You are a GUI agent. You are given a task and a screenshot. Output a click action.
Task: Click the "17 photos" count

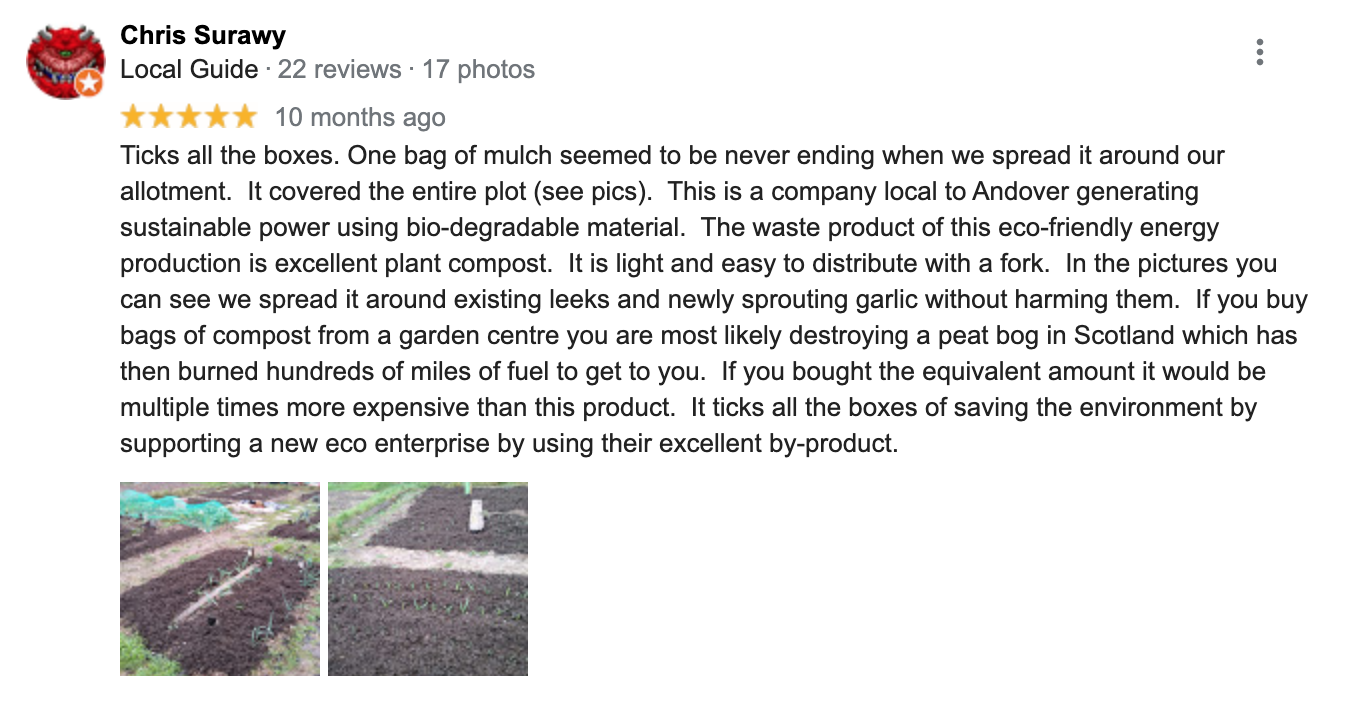[x=478, y=70]
